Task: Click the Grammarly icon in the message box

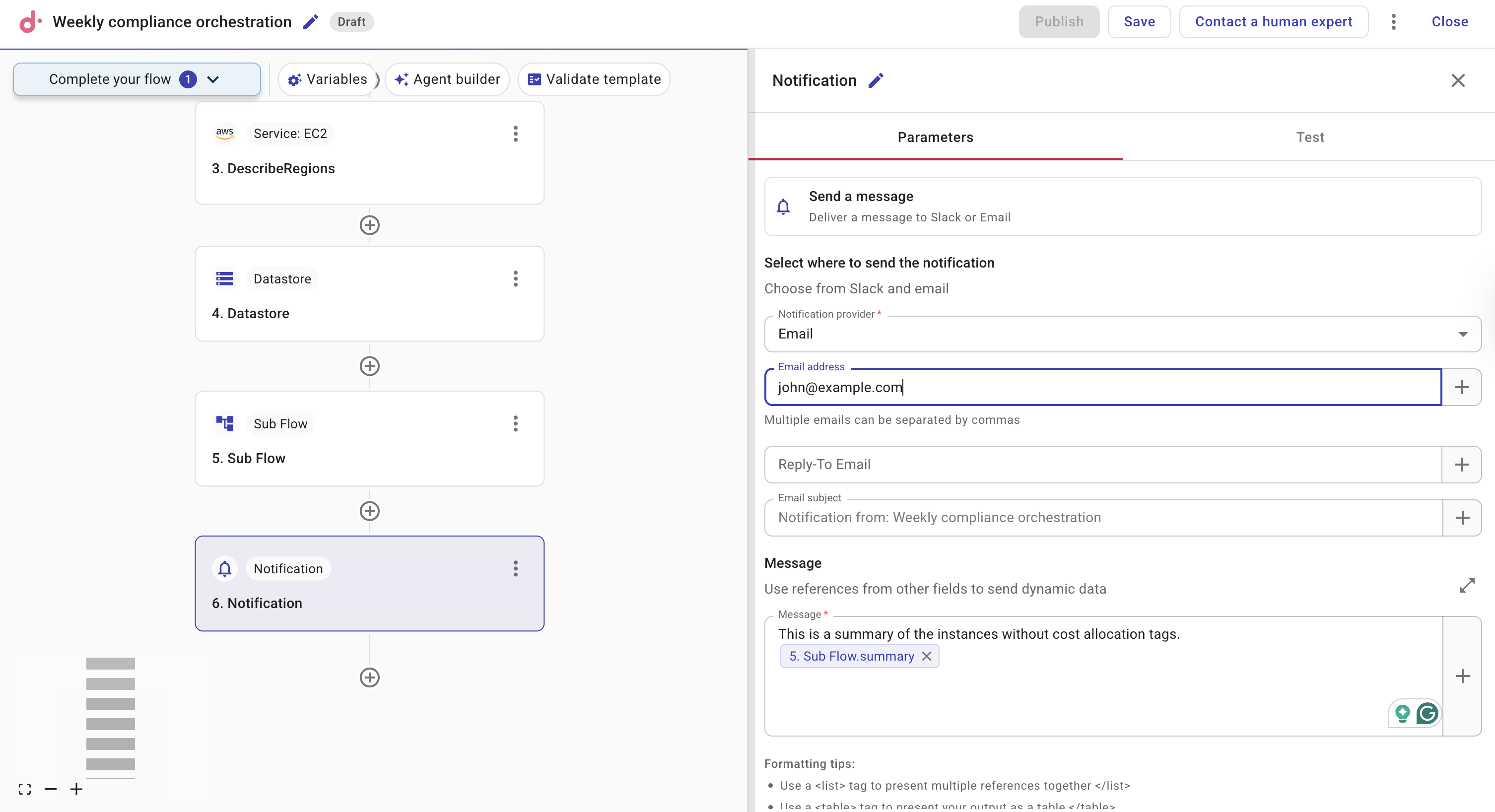Action: 1427,713
